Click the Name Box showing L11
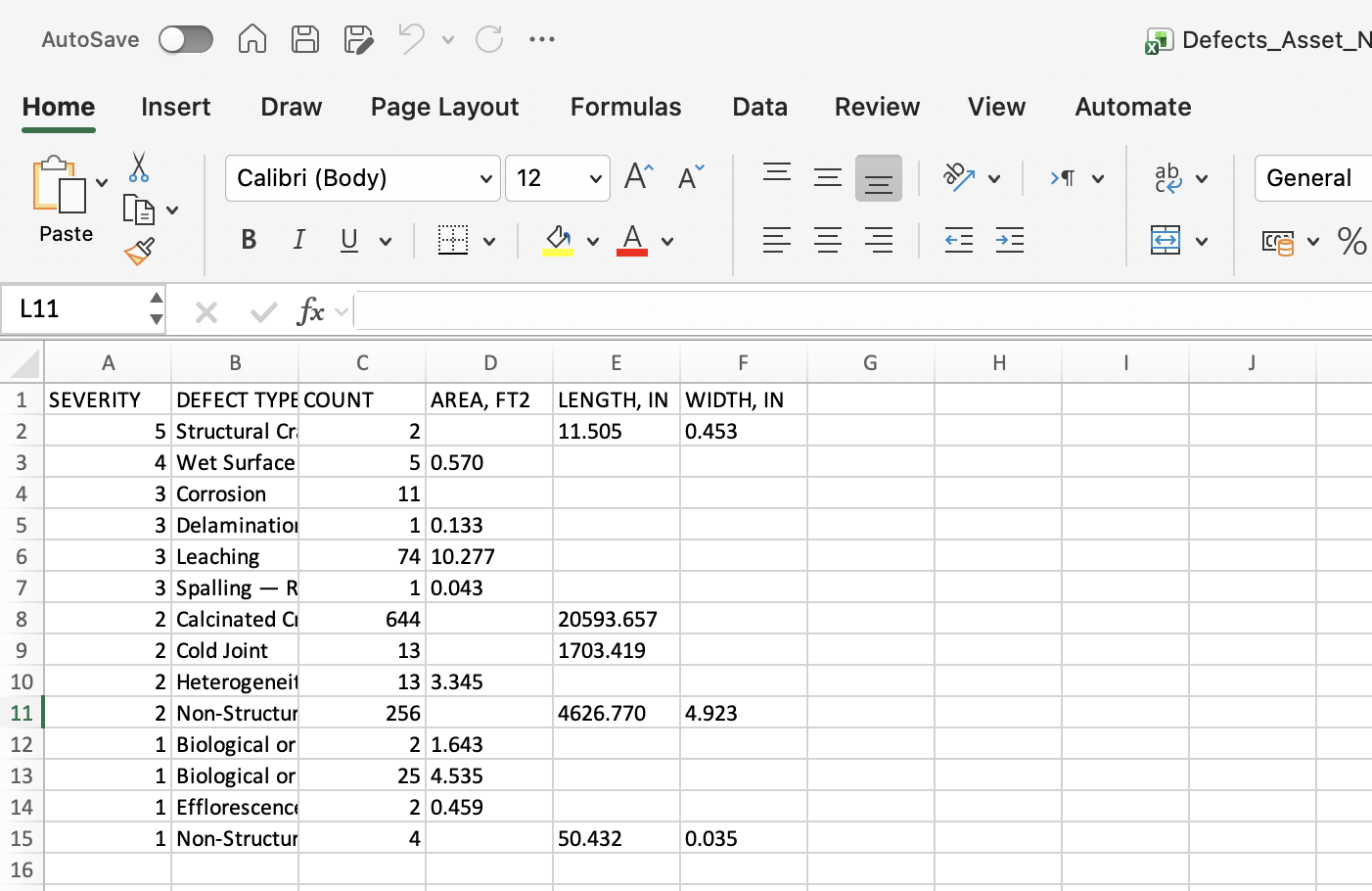 pos(73,309)
